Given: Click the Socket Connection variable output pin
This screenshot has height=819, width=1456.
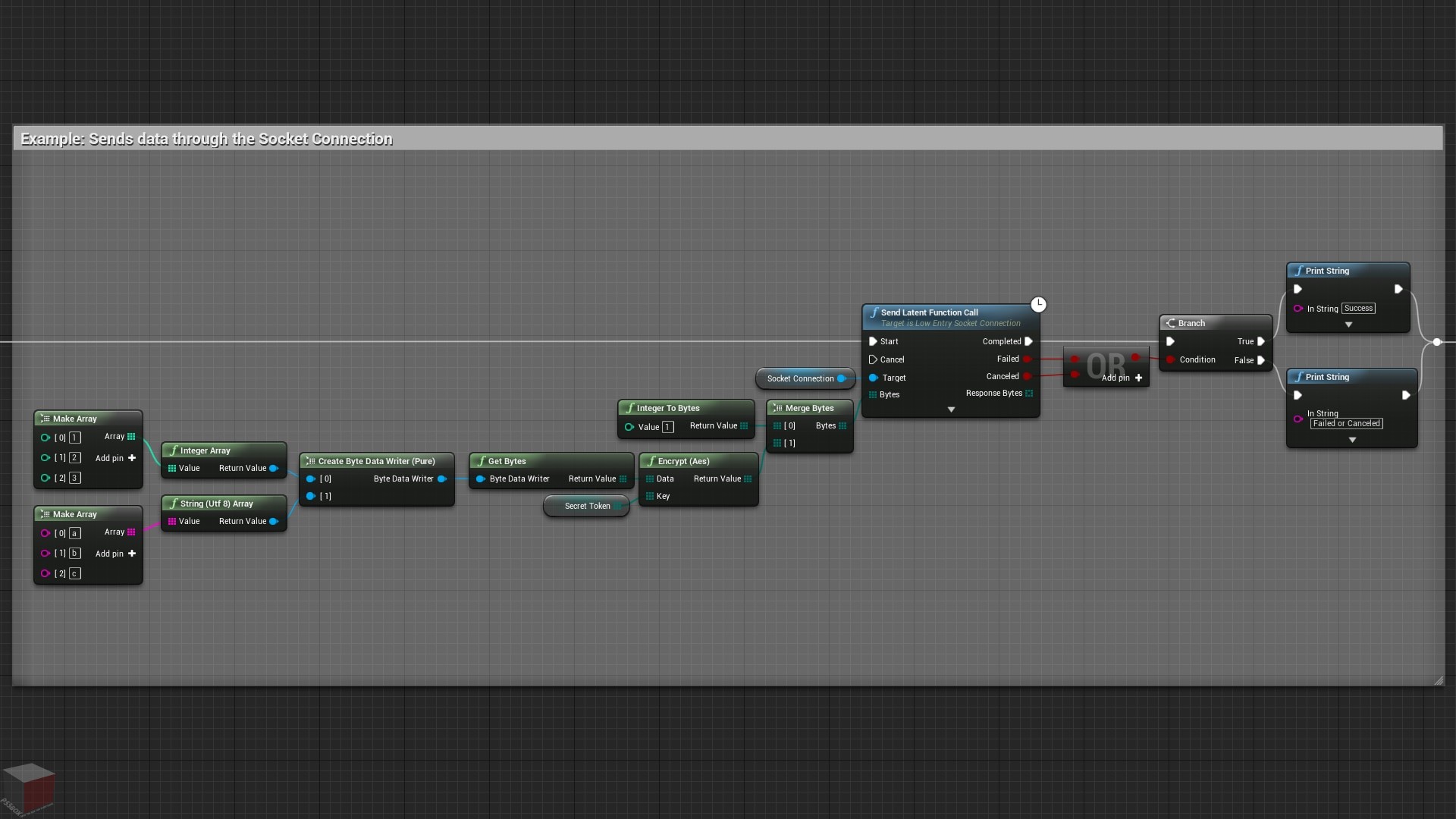Looking at the screenshot, I should pos(842,378).
